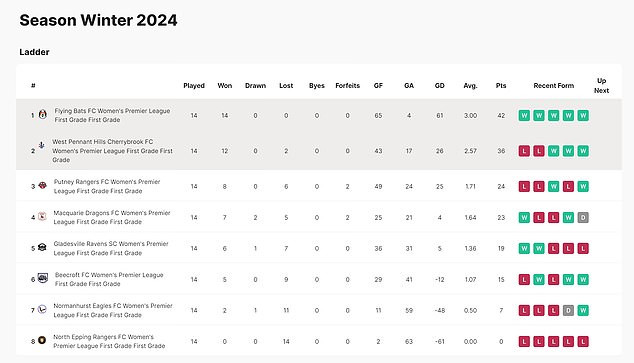Click the Macquarie Dragons FC club logo

[42, 217]
